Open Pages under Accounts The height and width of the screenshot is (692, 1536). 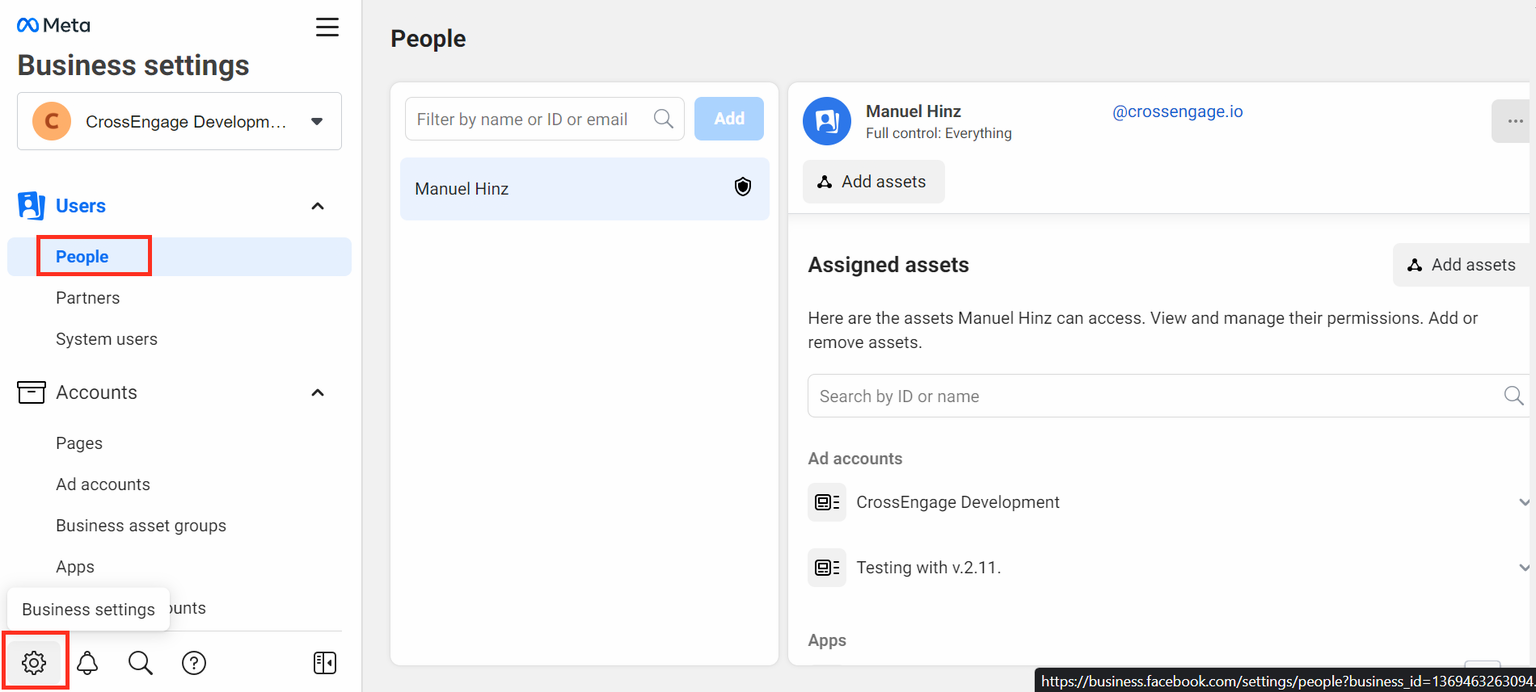79,443
